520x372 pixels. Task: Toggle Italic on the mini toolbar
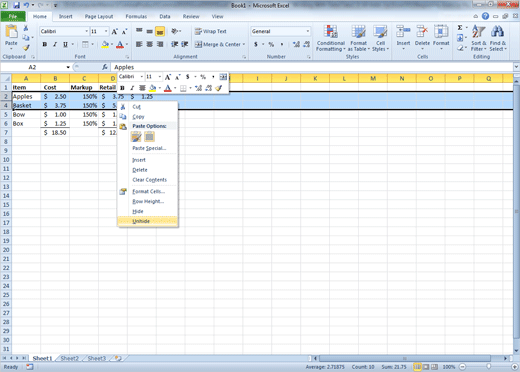132,88
